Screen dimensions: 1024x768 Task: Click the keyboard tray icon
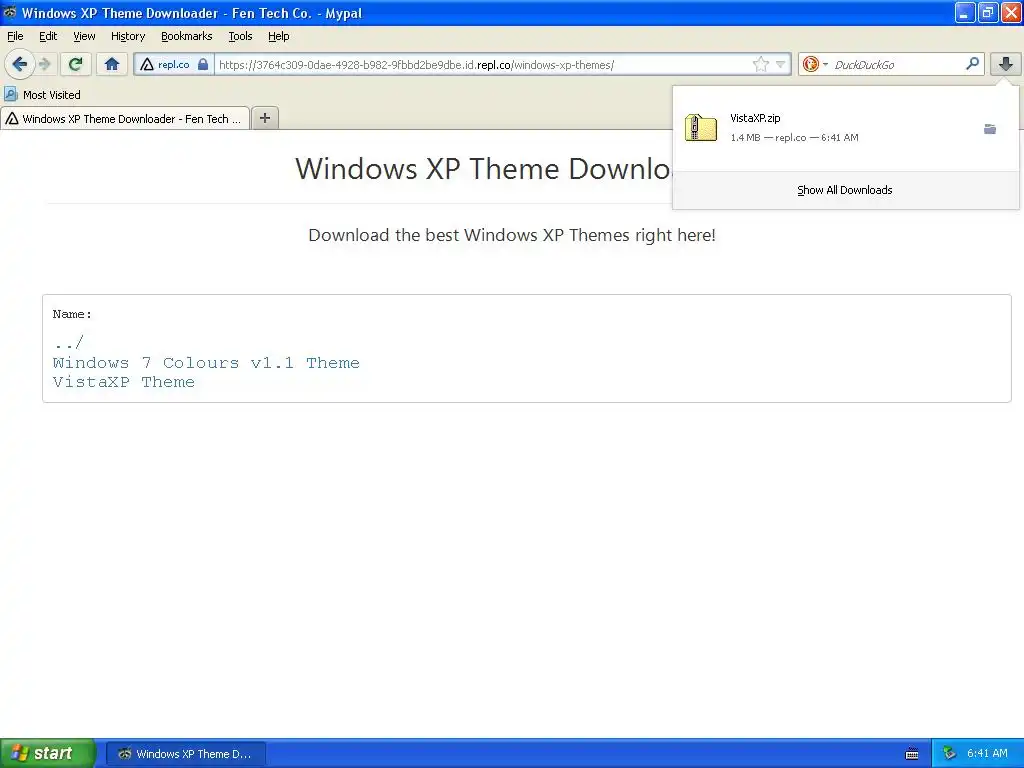click(x=912, y=754)
